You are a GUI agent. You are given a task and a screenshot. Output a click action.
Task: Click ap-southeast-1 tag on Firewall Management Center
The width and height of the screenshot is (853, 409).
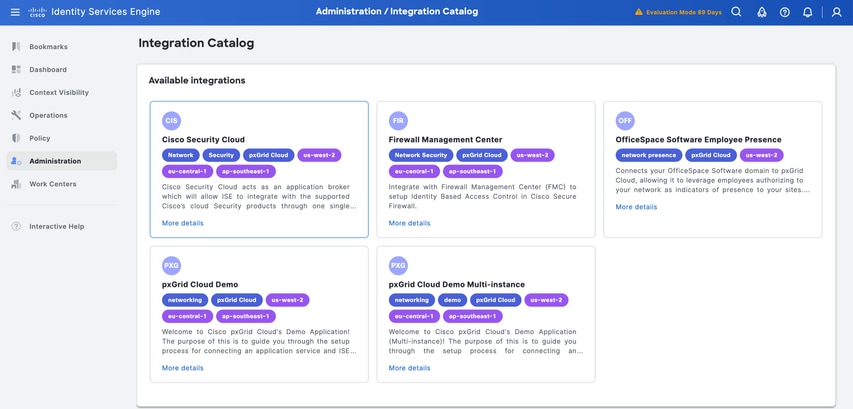473,171
